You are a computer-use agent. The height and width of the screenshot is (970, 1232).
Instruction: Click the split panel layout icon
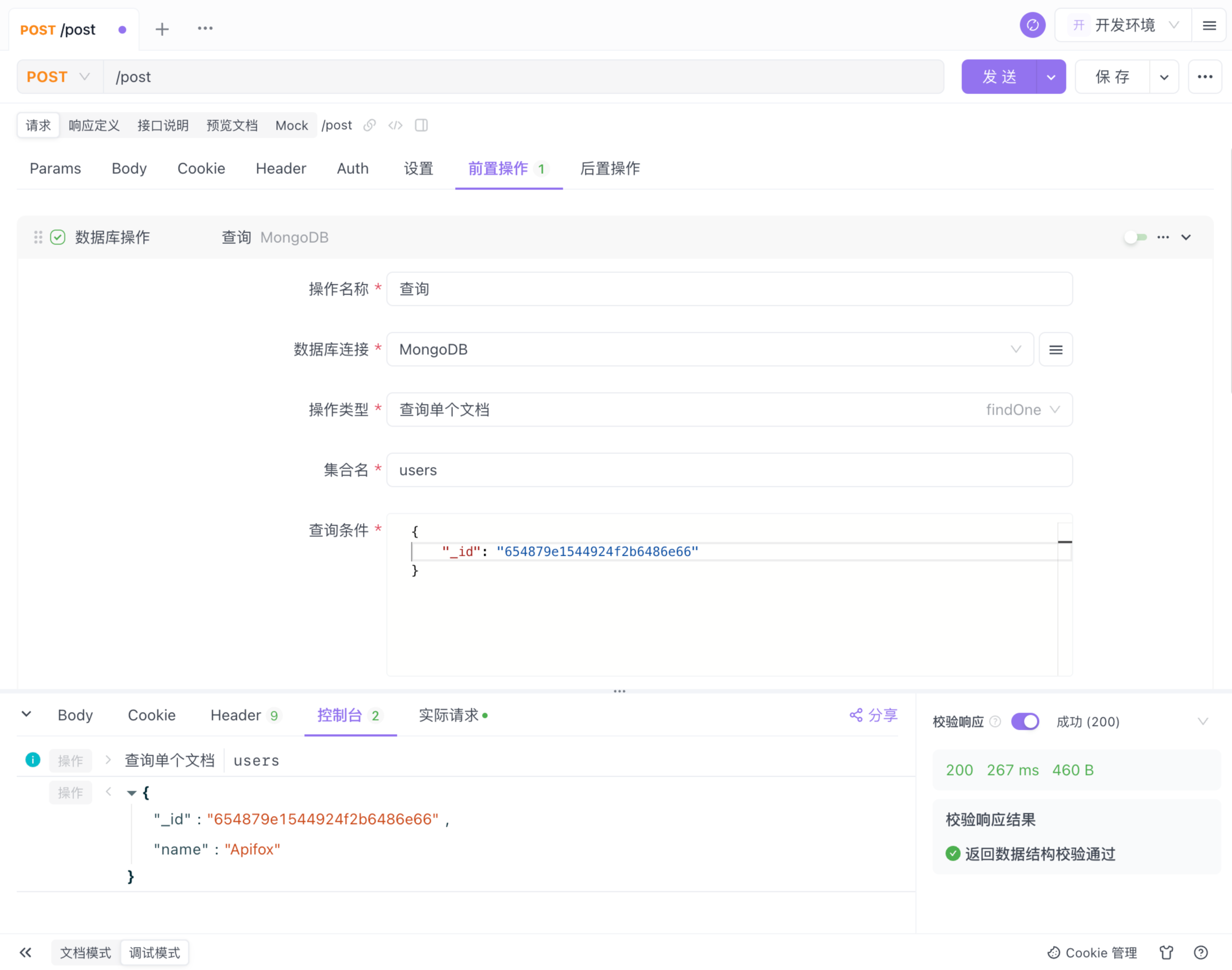(x=421, y=125)
